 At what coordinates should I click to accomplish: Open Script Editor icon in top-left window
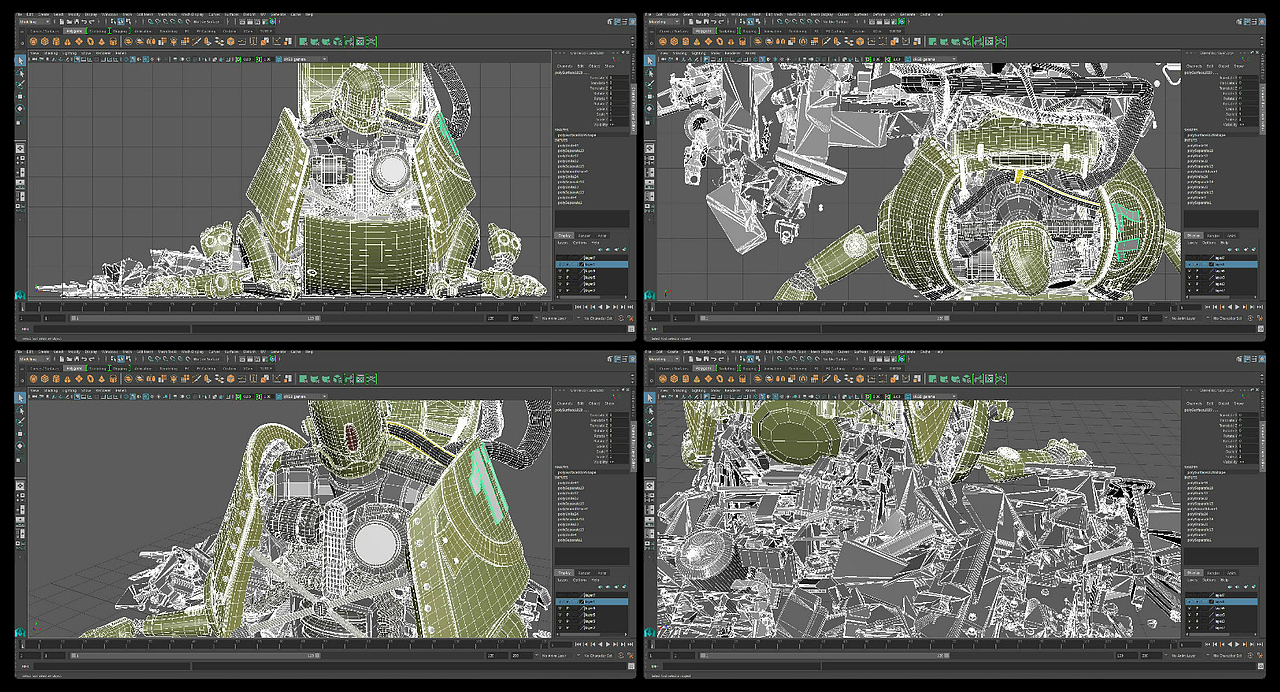(631, 329)
